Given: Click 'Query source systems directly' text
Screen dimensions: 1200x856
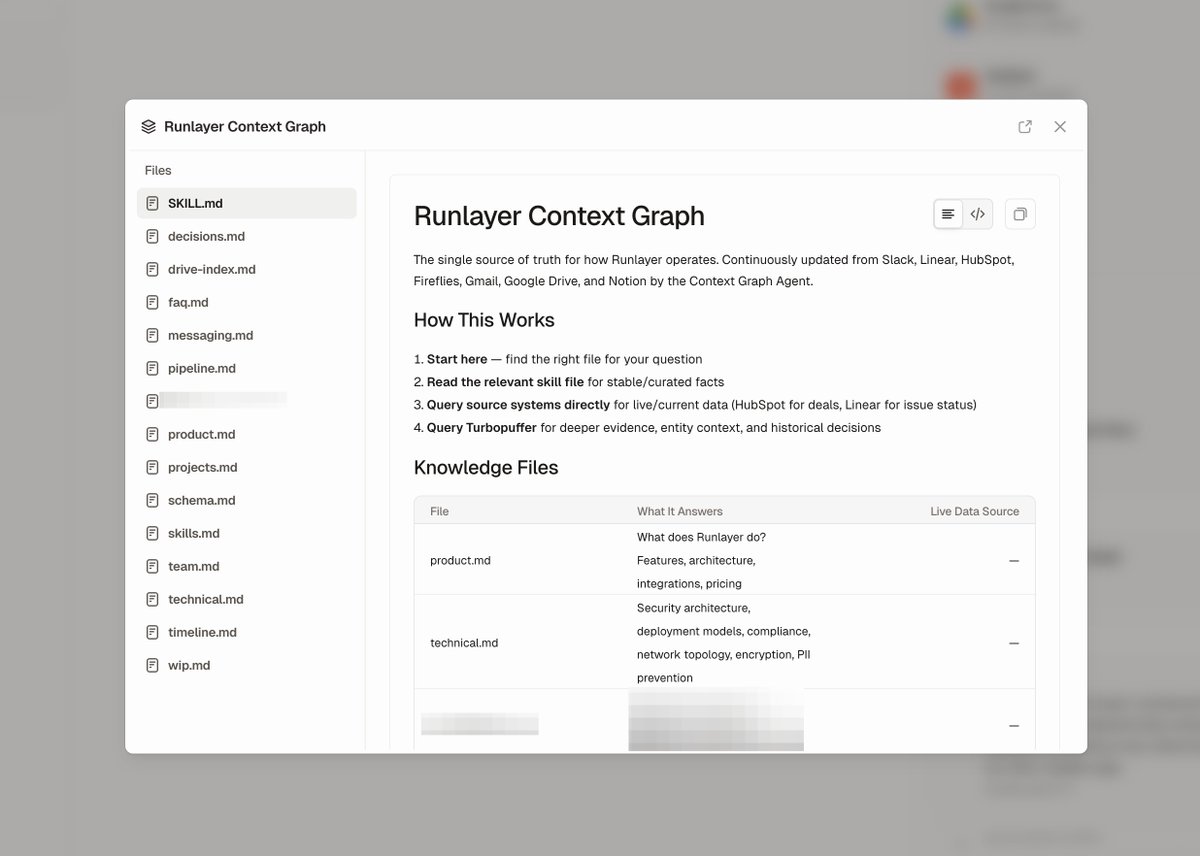Looking at the screenshot, I should pyautogui.click(x=518, y=405).
